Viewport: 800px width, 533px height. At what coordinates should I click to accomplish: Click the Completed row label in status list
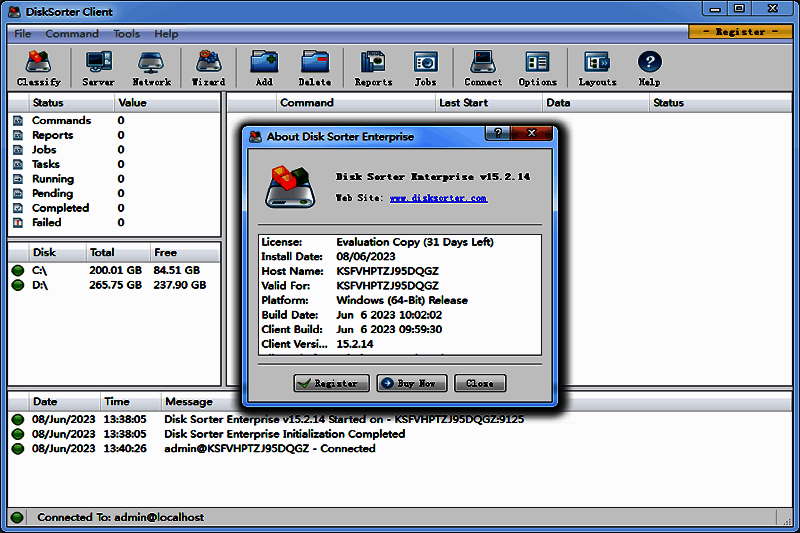60,208
